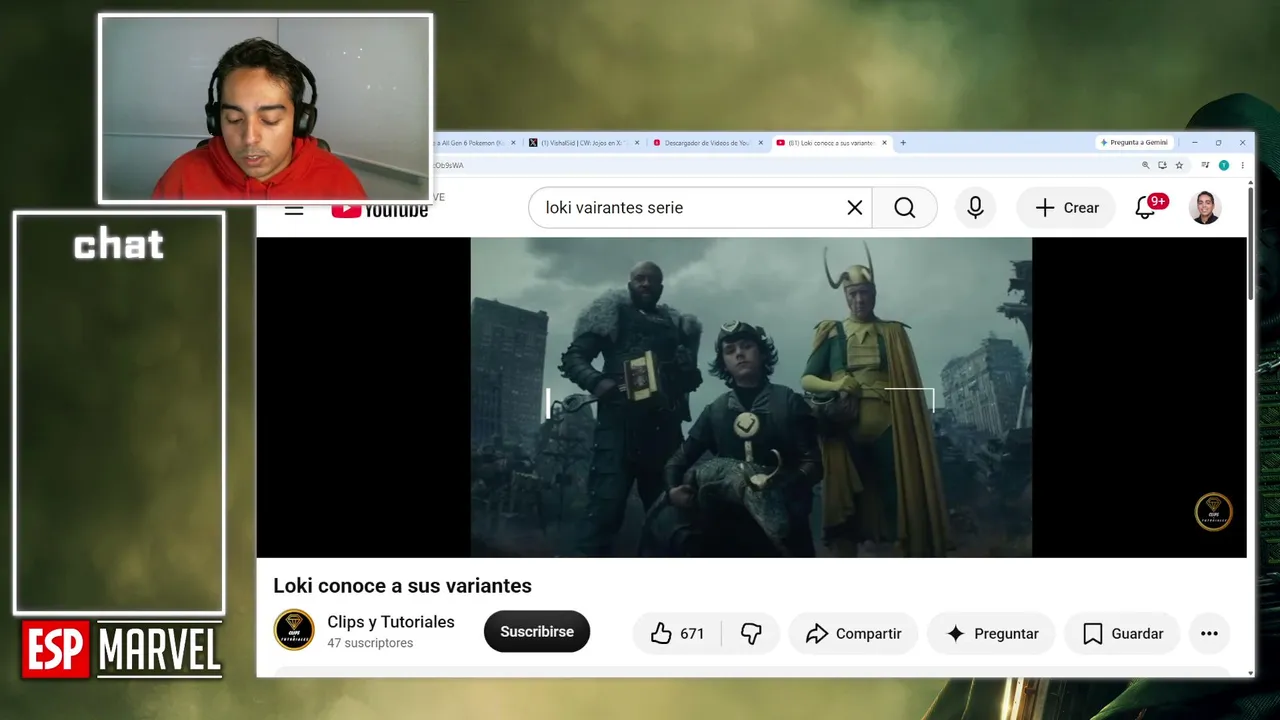Close the VishalSid X tab
Image resolution: width=1280 pixels, height=720 pixels.
click(x=637, y=143)
